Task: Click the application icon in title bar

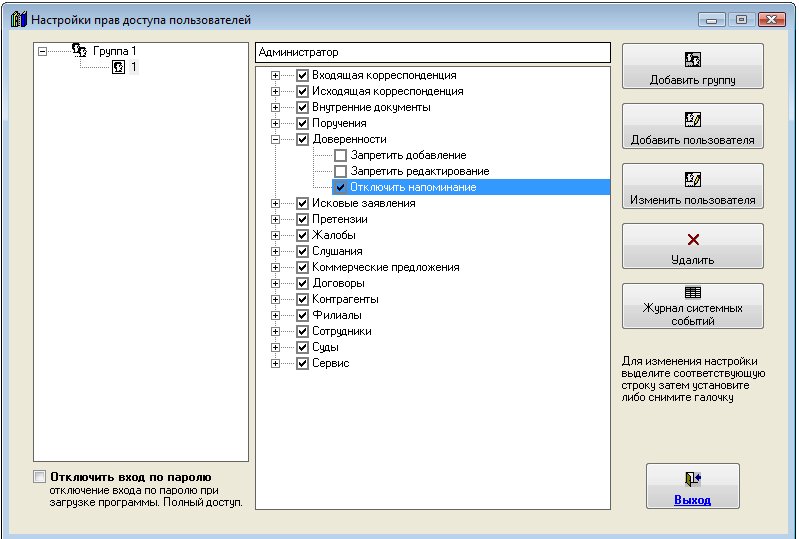Action: (18, 20)
